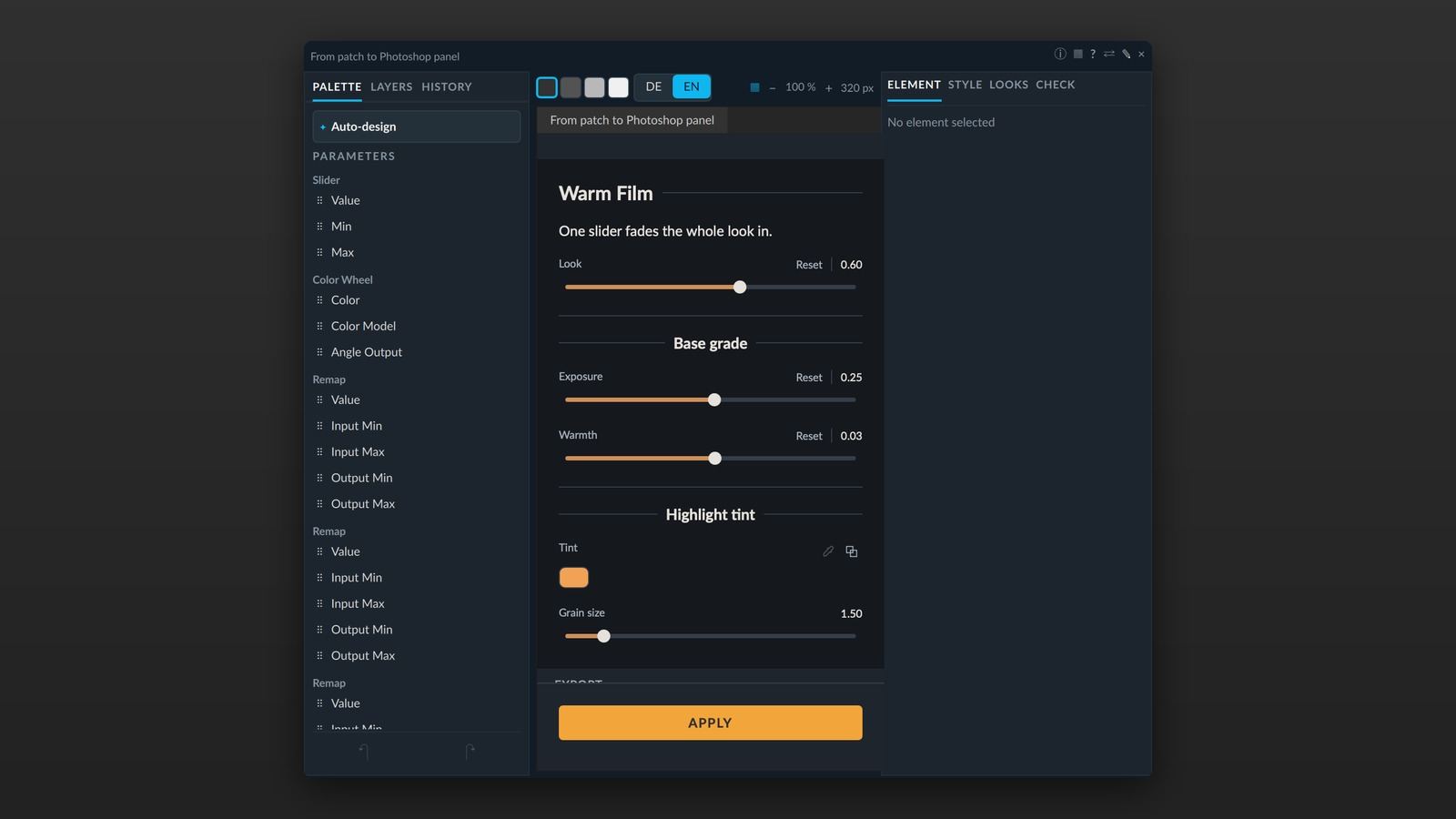Screen dimensions: 1456x819
Task: Click the gray square icon in title bar
Action: pyautogui.click(x=1077, y=55)
